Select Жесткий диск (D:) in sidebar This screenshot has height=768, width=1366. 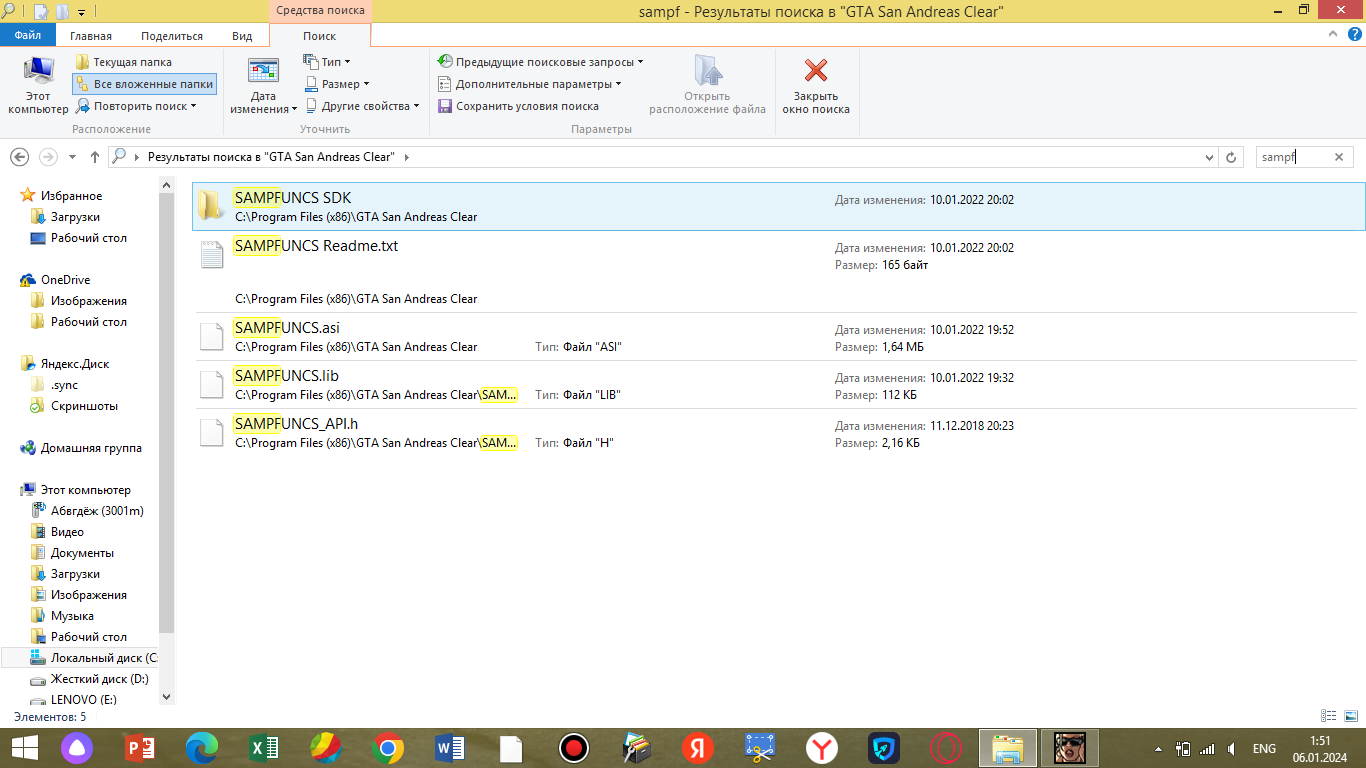click(99, 679)
